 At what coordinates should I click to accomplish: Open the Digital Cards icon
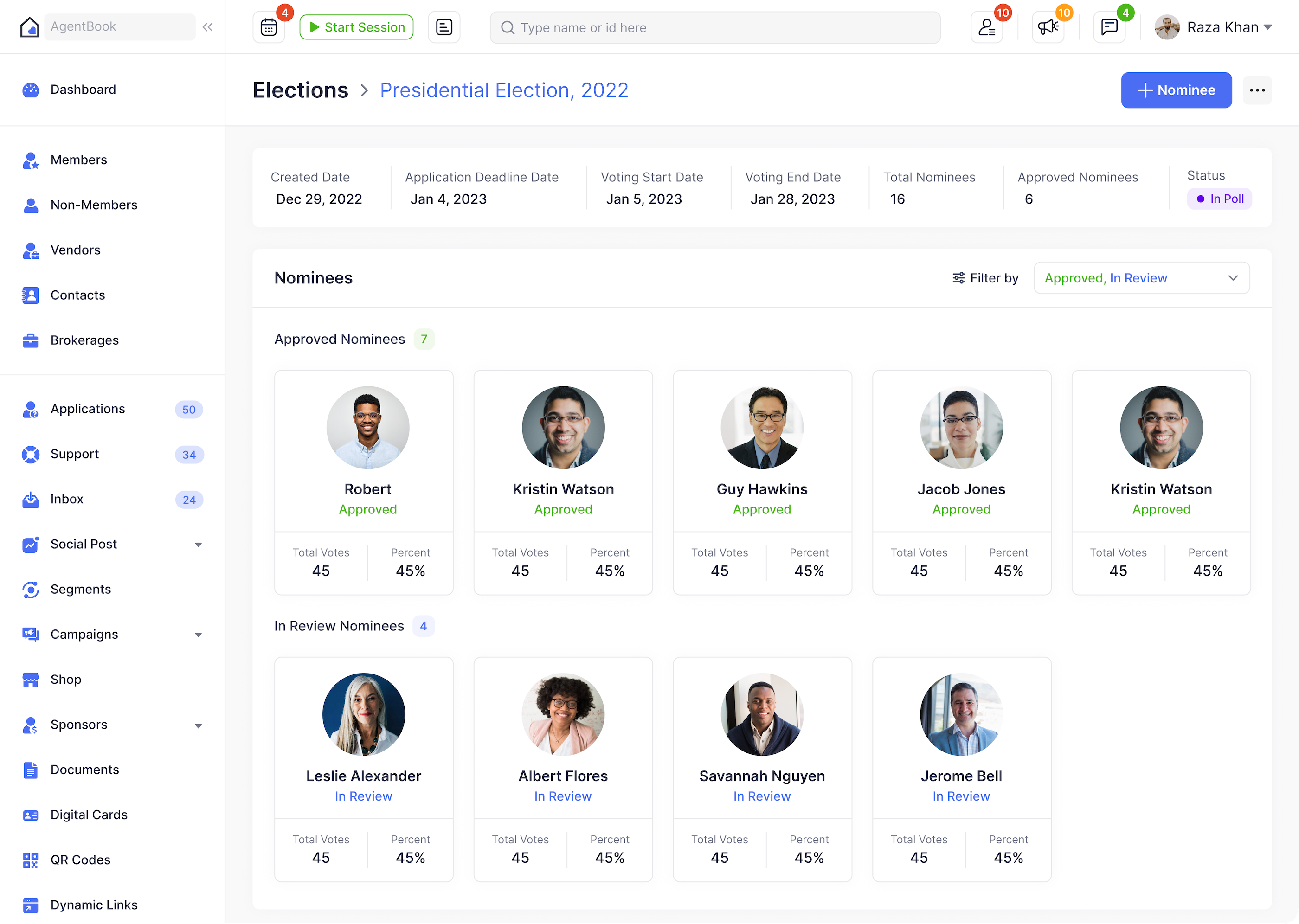(31, 815)
